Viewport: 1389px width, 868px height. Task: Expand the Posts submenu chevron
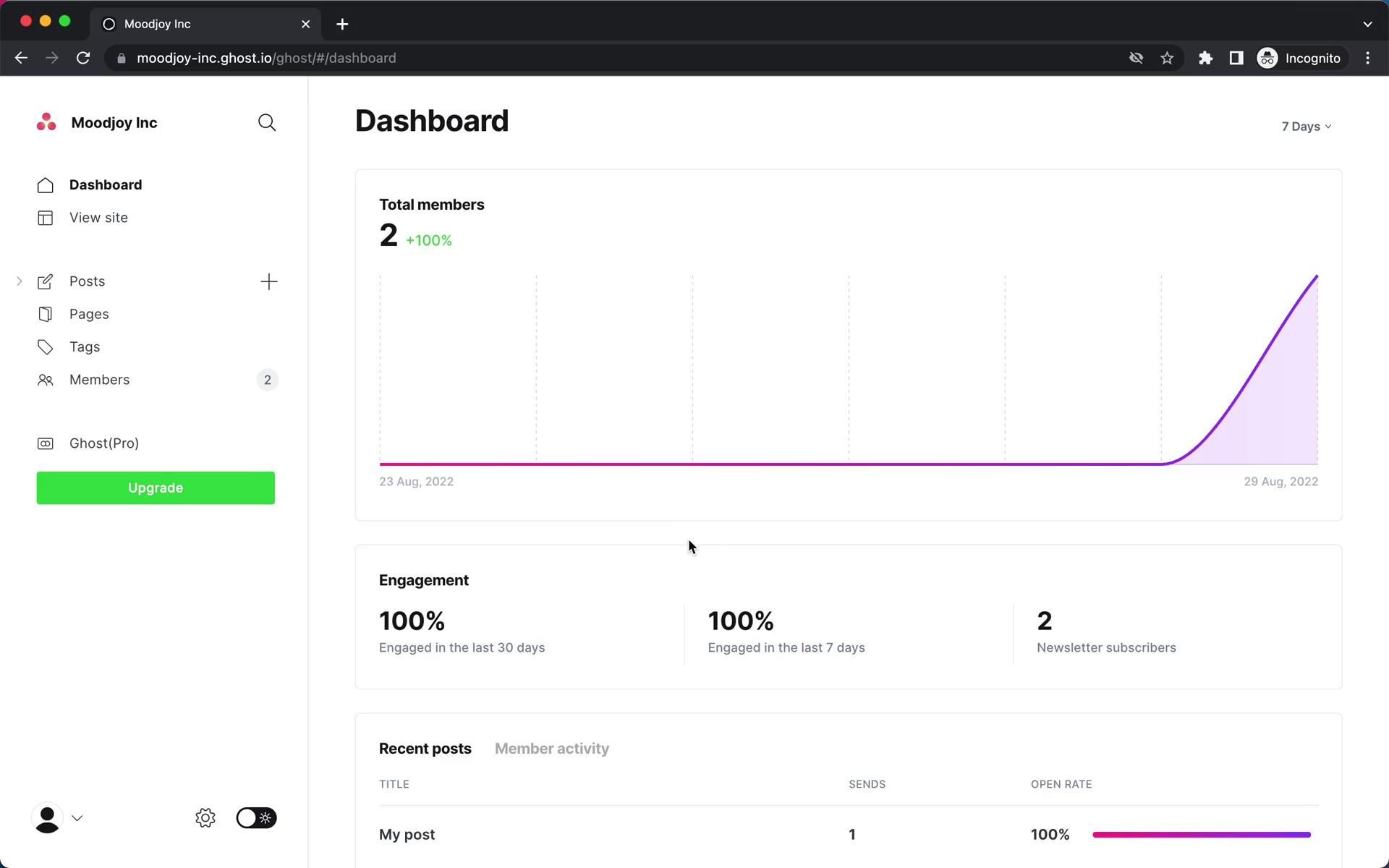[20, 281]
